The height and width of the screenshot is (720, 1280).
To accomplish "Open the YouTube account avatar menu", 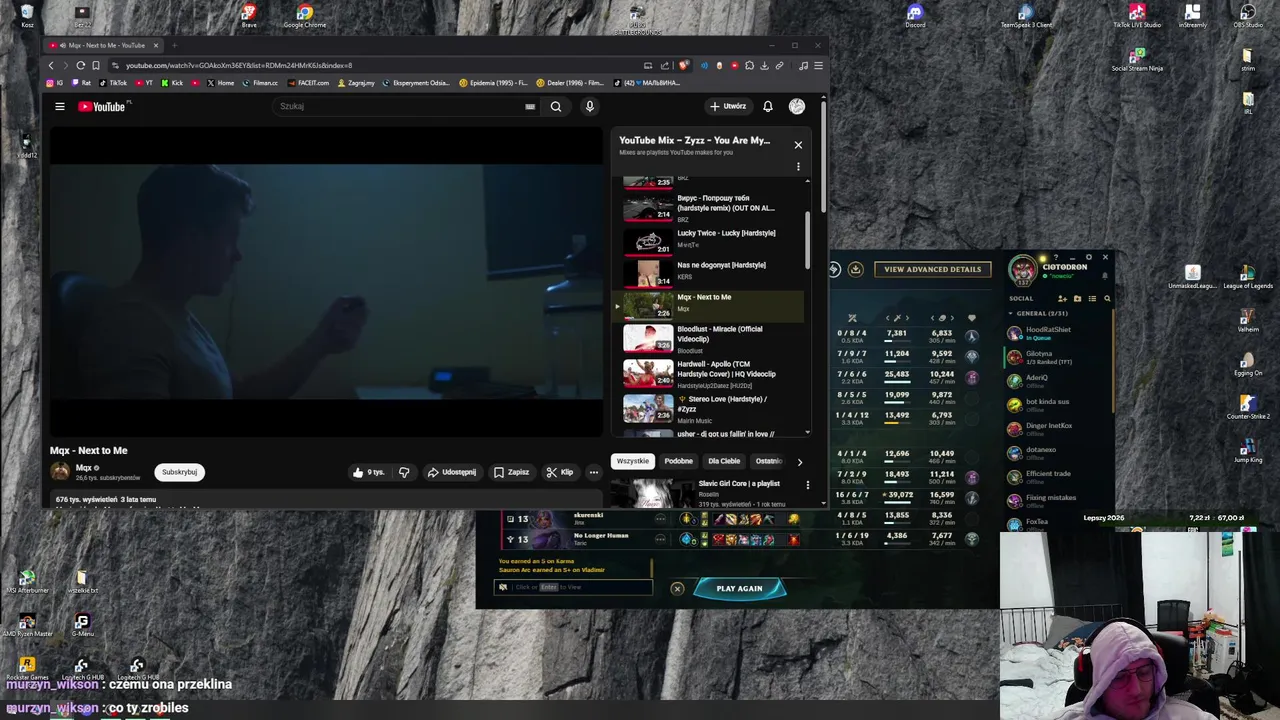I will (797, 106).
